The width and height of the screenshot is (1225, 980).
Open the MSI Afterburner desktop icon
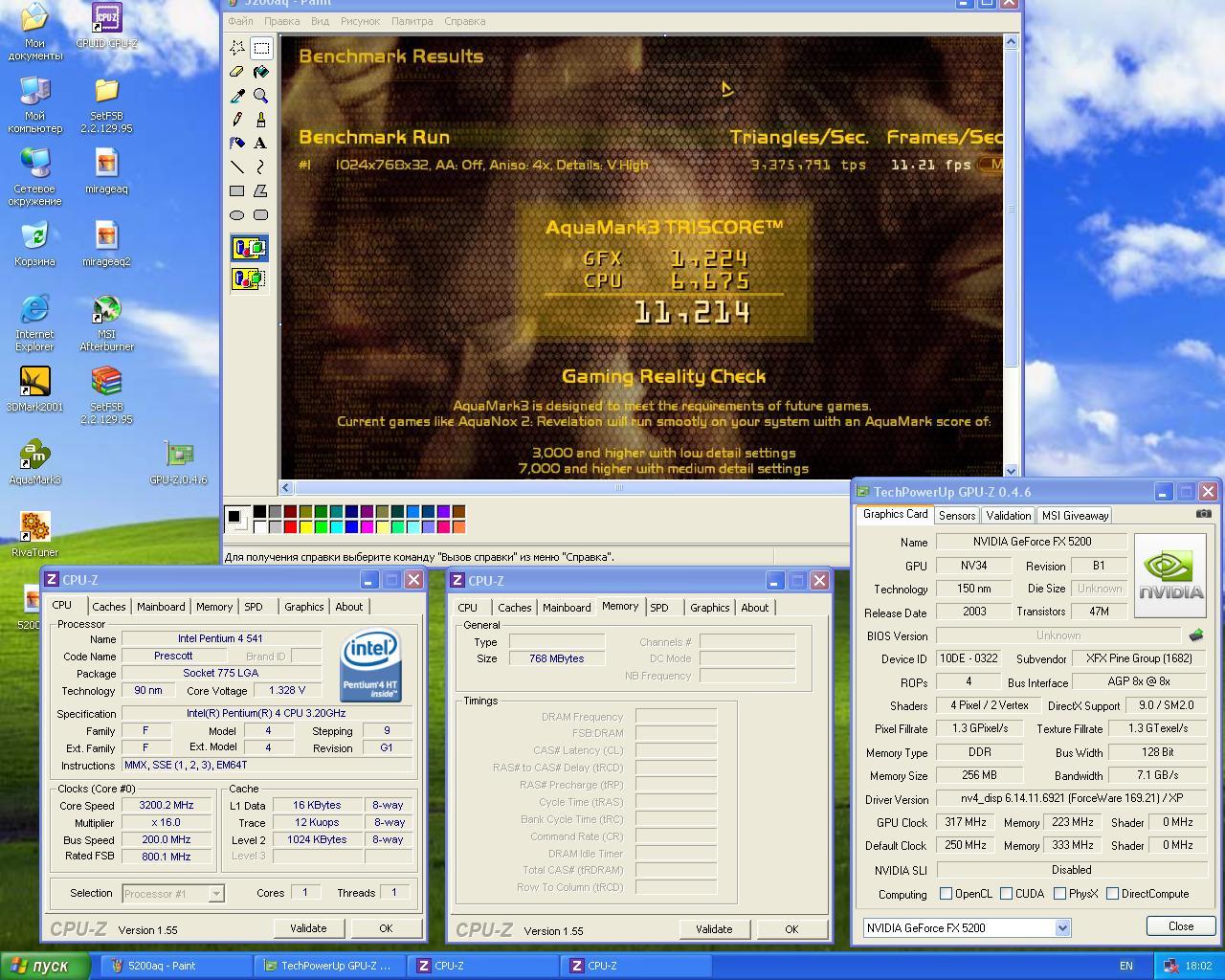click(106, 323)
